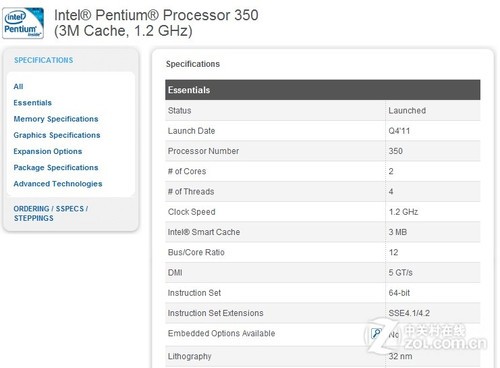
Task: Select All in the specifications sidebar
Action: point(18,87)
